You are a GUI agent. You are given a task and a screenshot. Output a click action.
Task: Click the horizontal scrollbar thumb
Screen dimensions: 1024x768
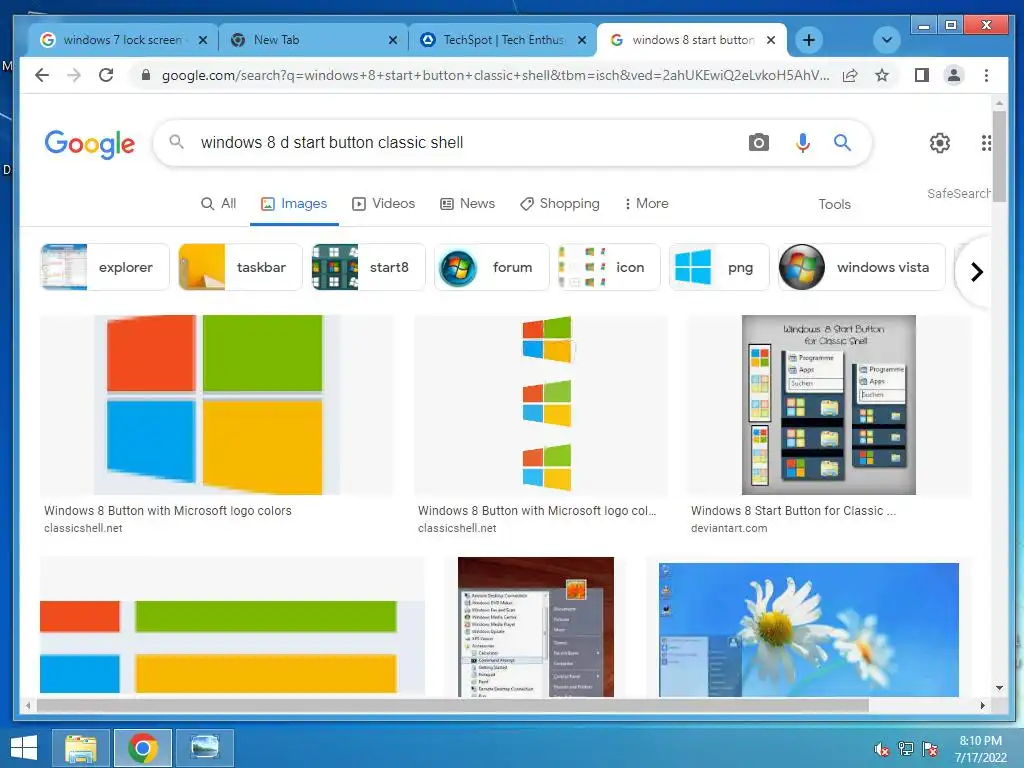point(453,705)
